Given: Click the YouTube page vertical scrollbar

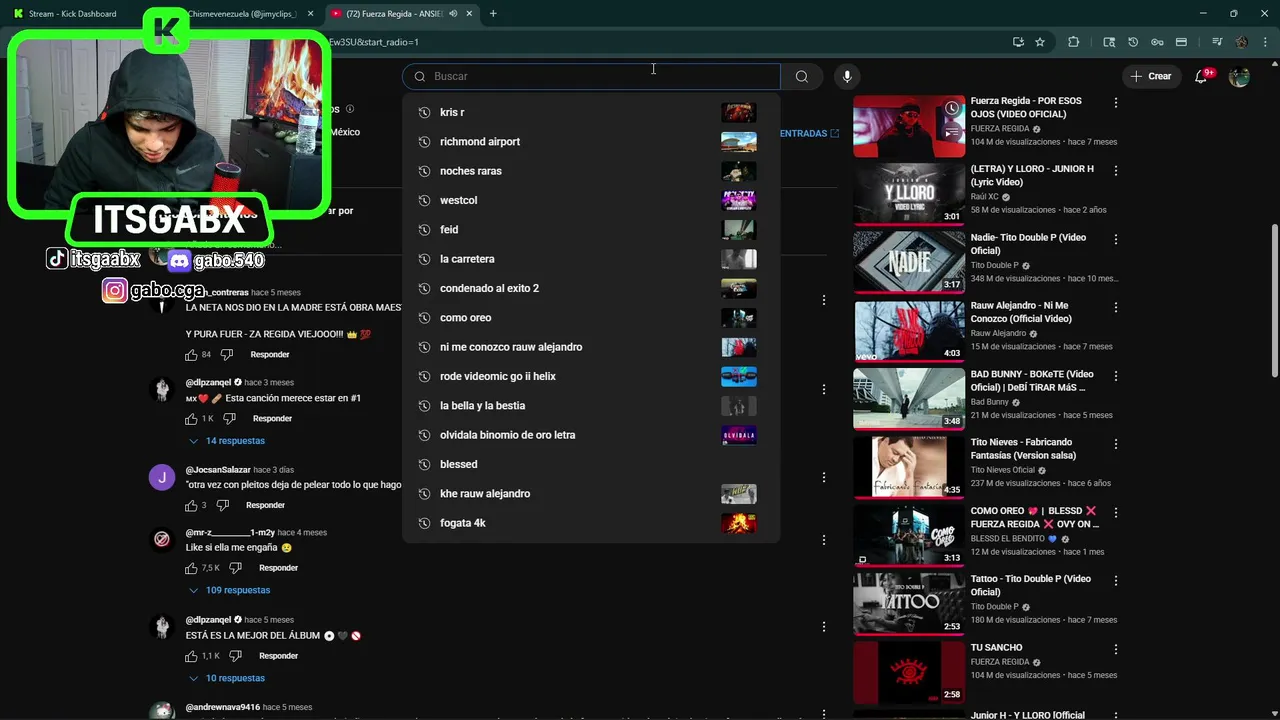Looking at the screenshot, I should click(1274, 300).
